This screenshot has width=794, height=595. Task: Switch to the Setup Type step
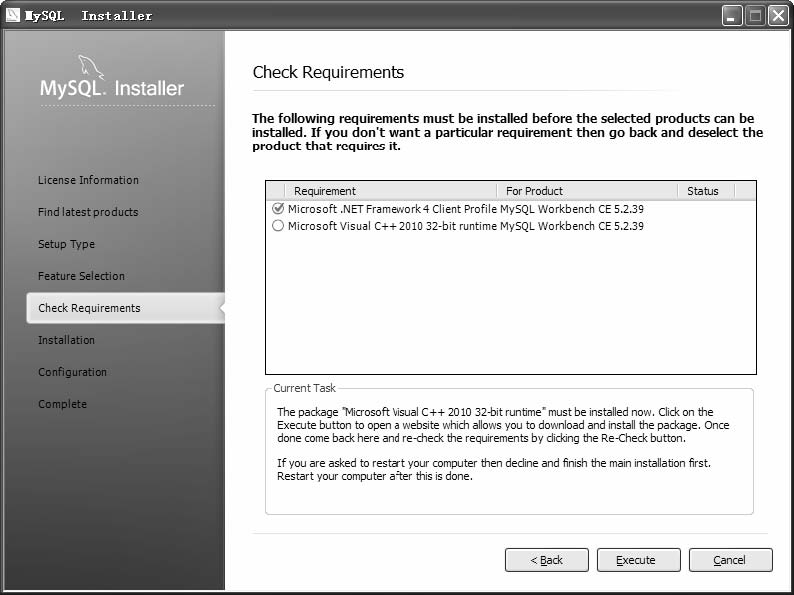tap(66, 244)
